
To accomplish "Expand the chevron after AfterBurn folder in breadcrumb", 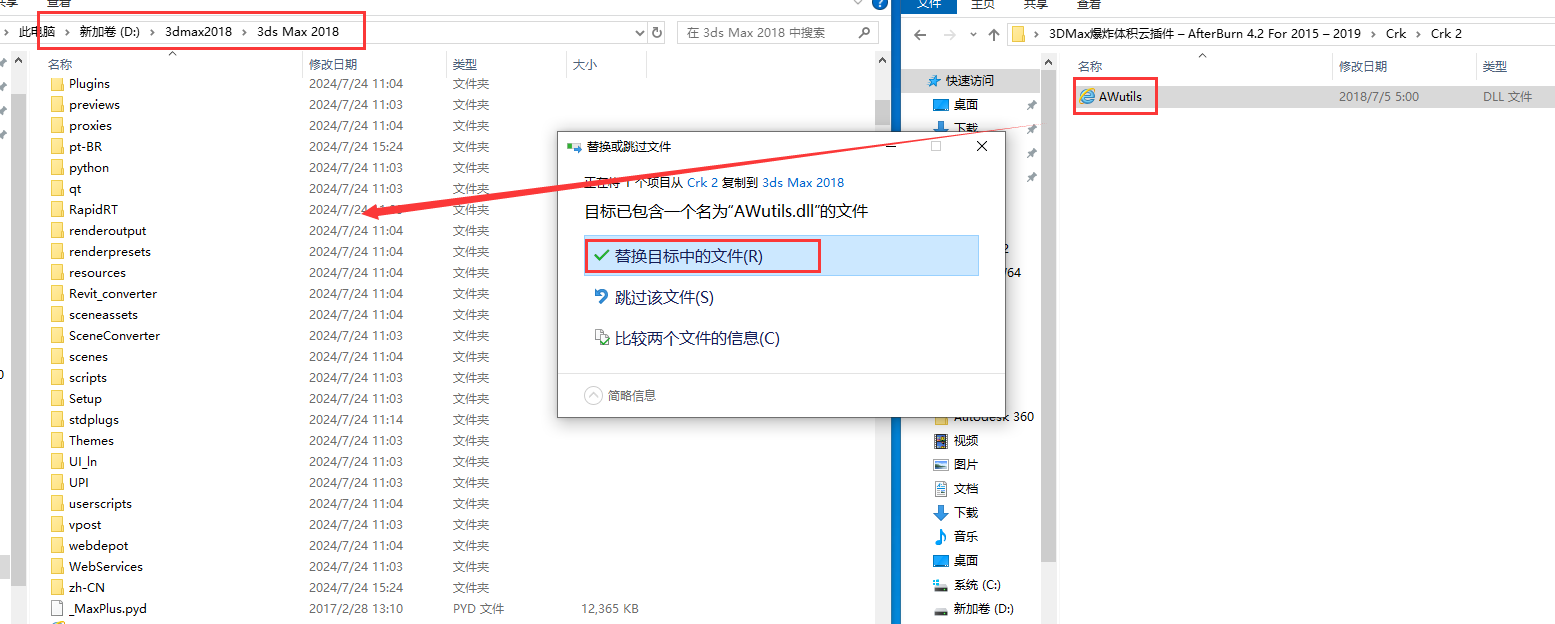I will 1372,34.
